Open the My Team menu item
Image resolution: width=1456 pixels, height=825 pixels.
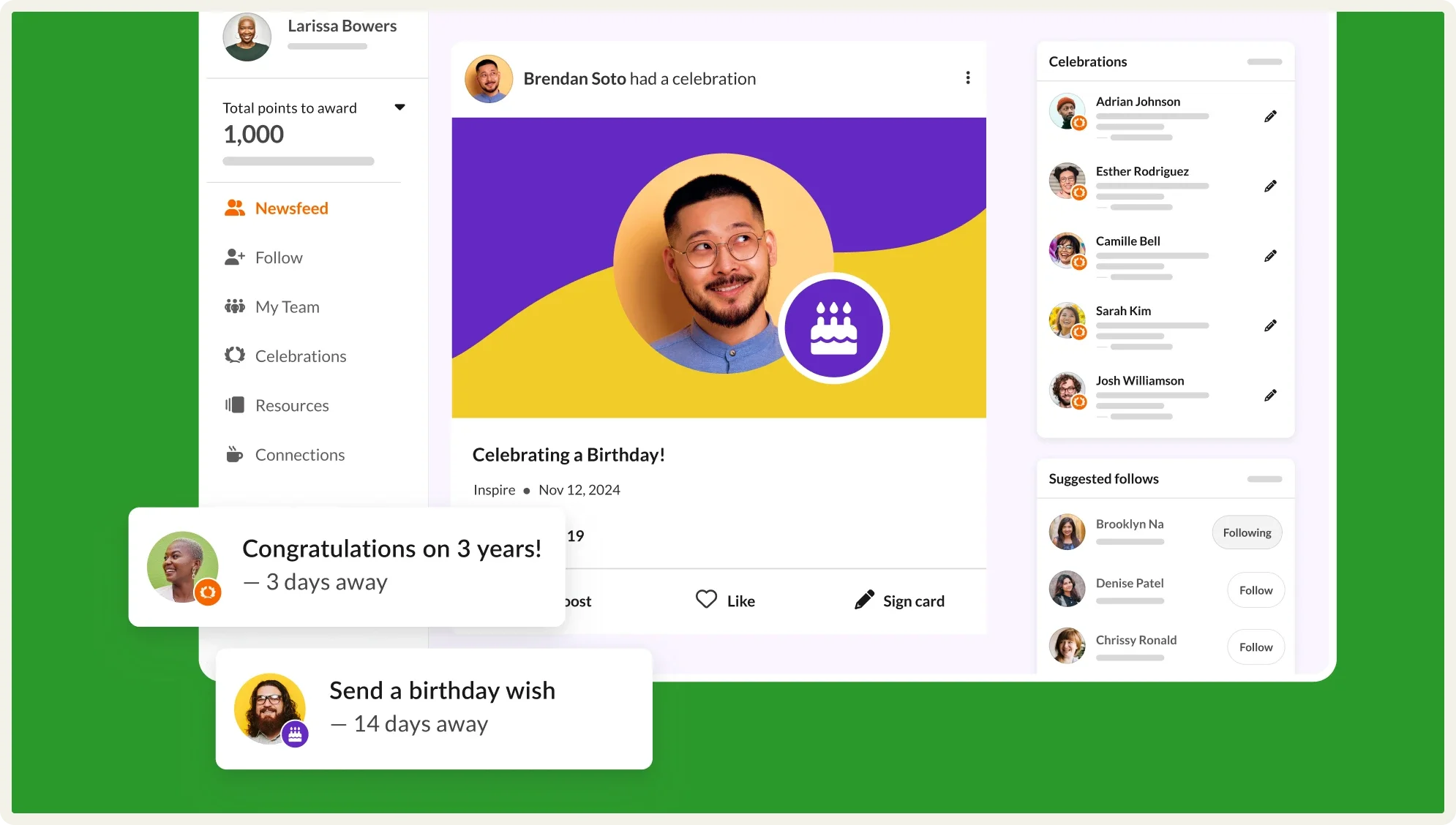(287, 307)
